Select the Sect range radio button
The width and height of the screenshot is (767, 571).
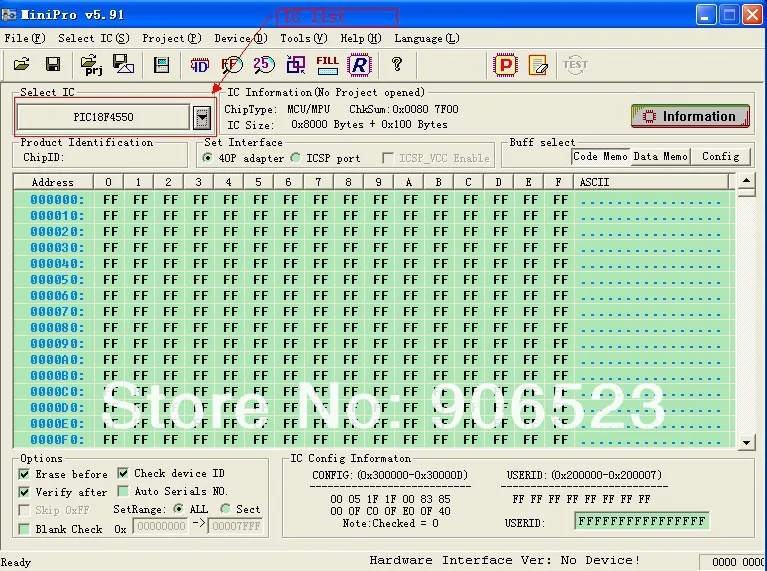tap(226, 509)
